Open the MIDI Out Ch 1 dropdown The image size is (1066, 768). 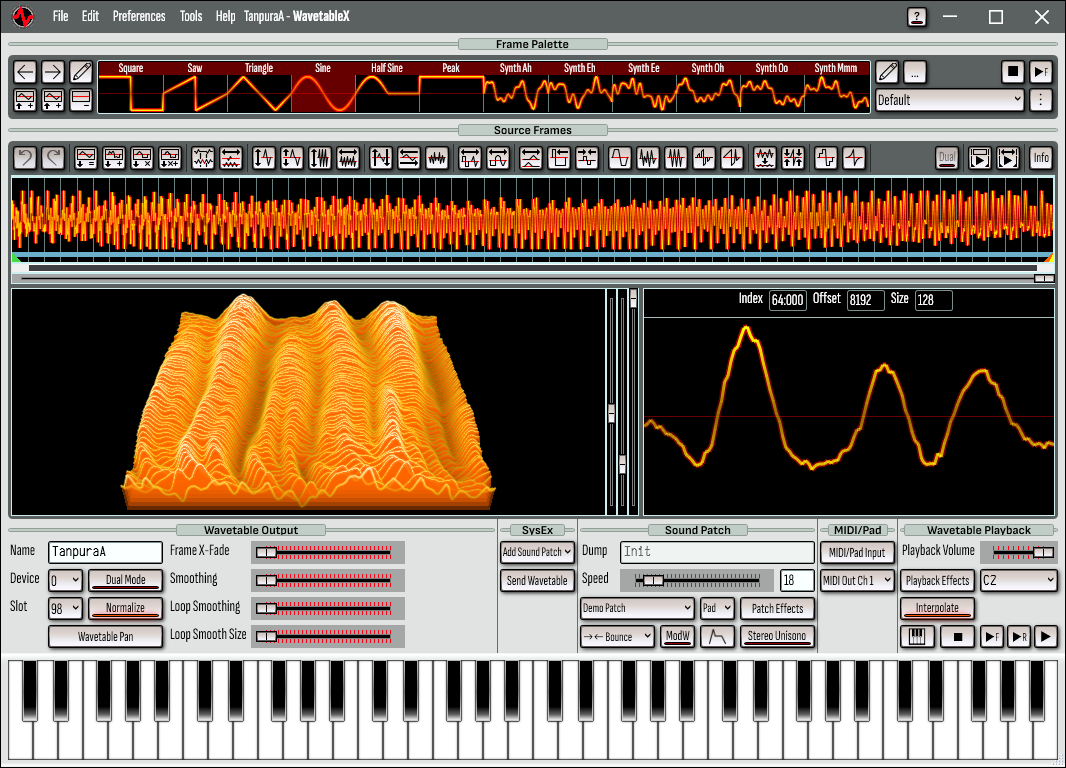[857, 580]
